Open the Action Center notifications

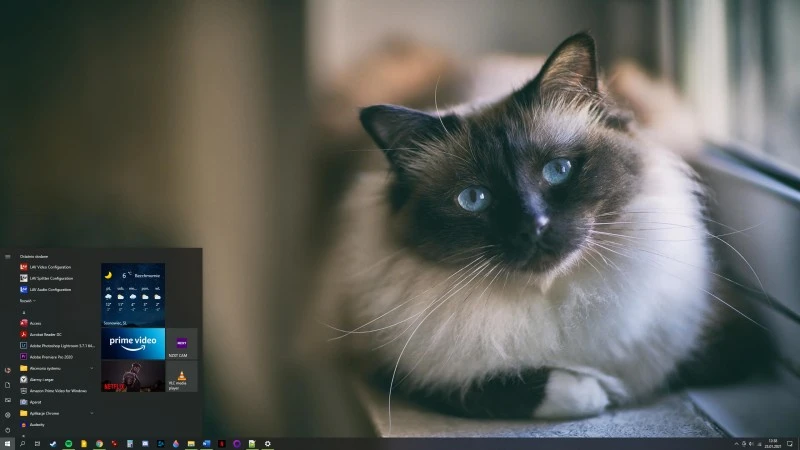click(x=790, y=444)
